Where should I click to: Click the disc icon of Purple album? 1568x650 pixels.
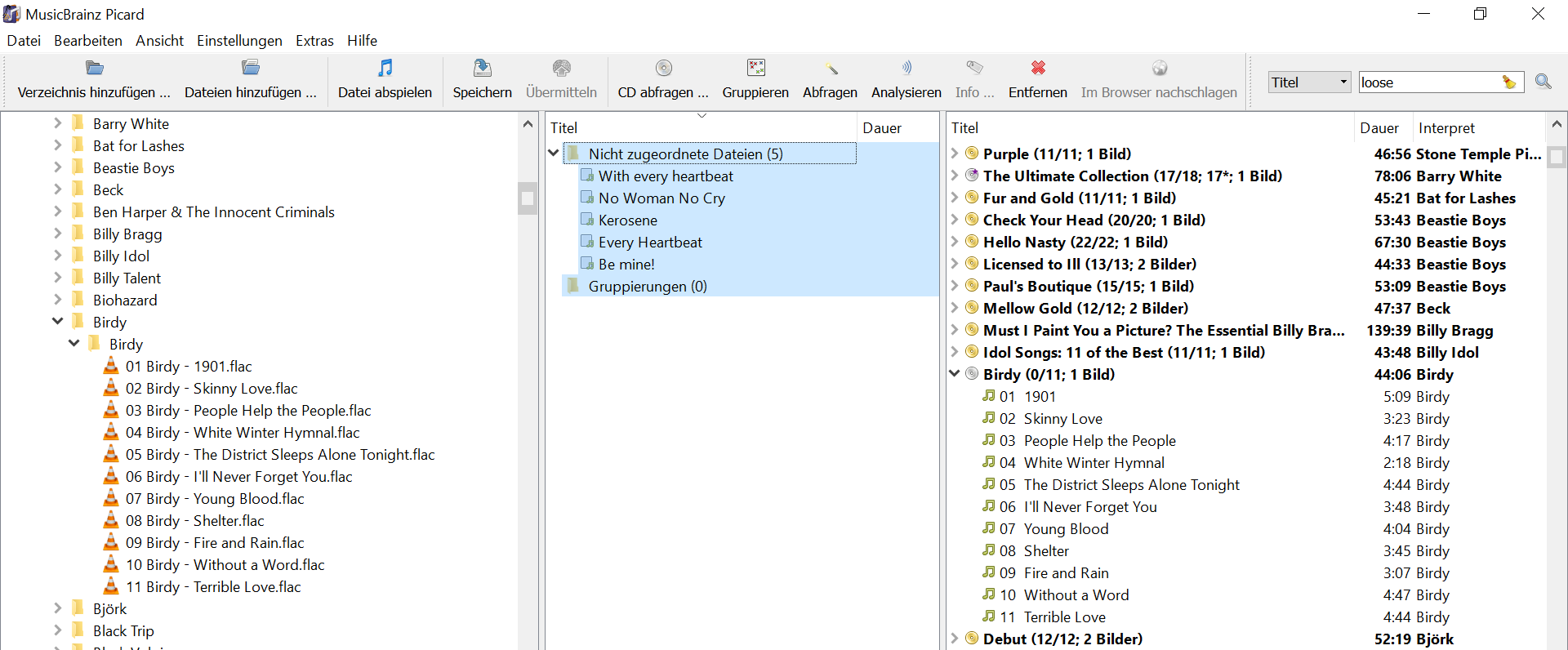click(972, 153)
